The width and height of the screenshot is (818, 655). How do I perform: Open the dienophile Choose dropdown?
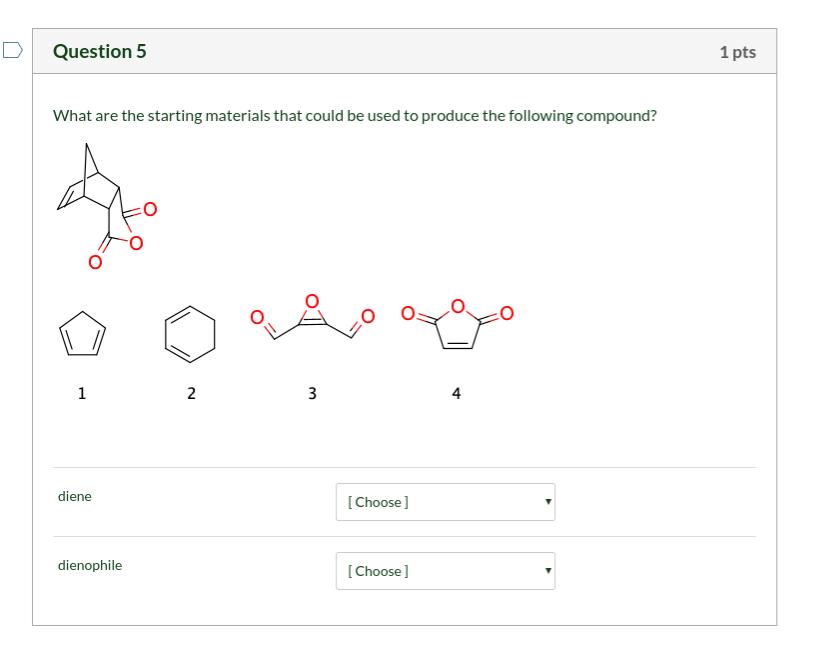click(x=445, y=571)
